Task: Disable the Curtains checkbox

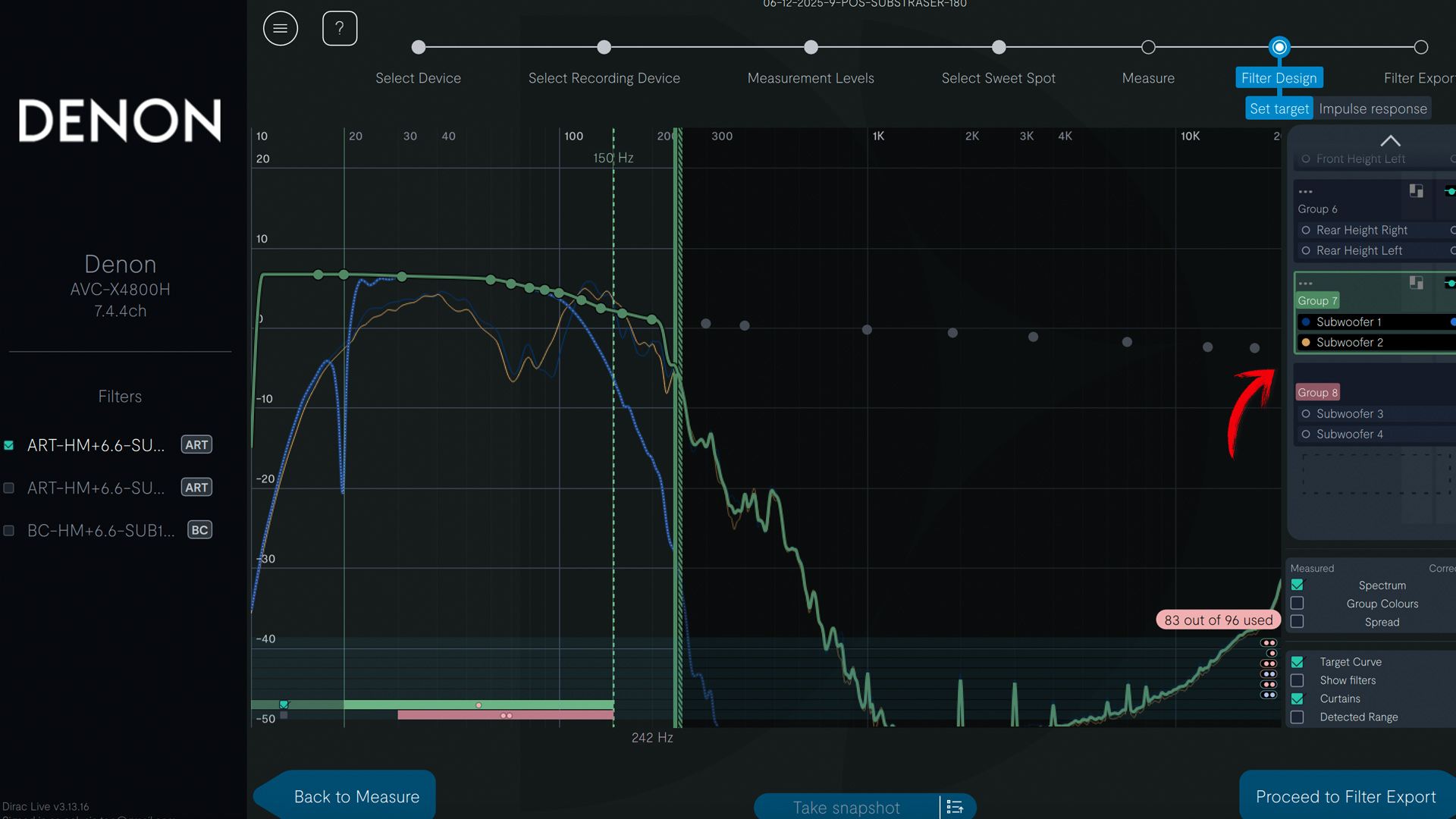Action: pos(1298,698)
